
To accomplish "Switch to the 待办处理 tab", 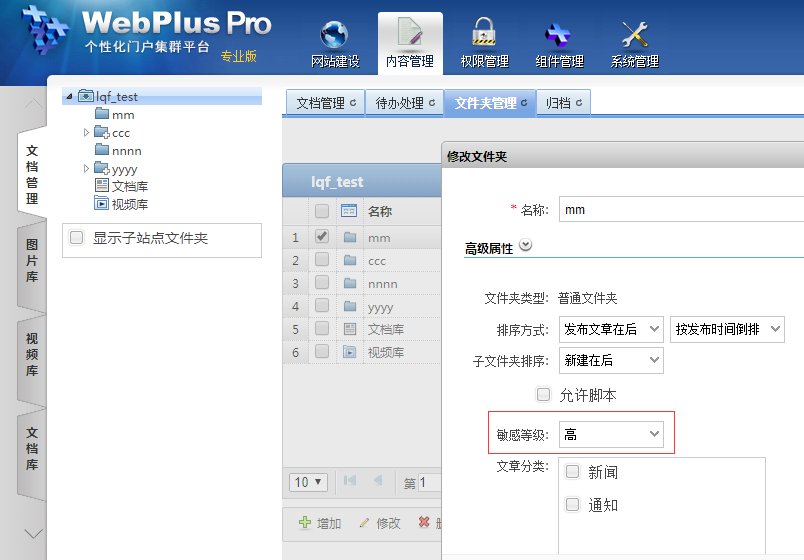I will [405, 103].
